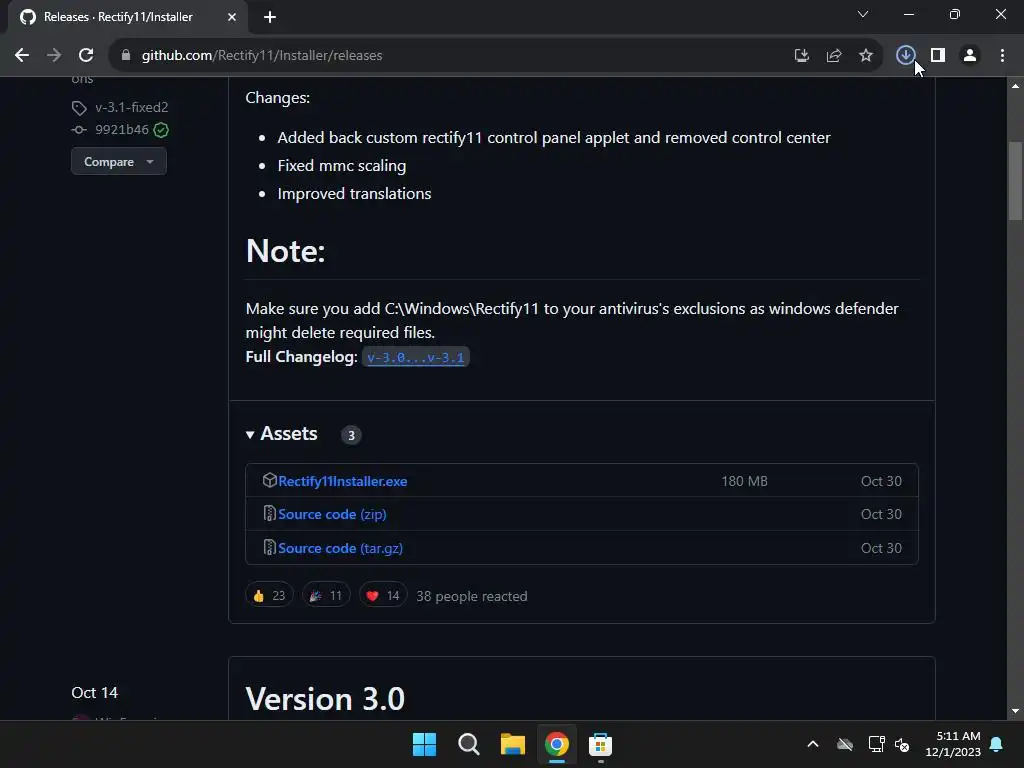The width and height of the screenshot is (1024, 768).
Task: Click the 180 MB file size text
Action: [x=744, y=481]
